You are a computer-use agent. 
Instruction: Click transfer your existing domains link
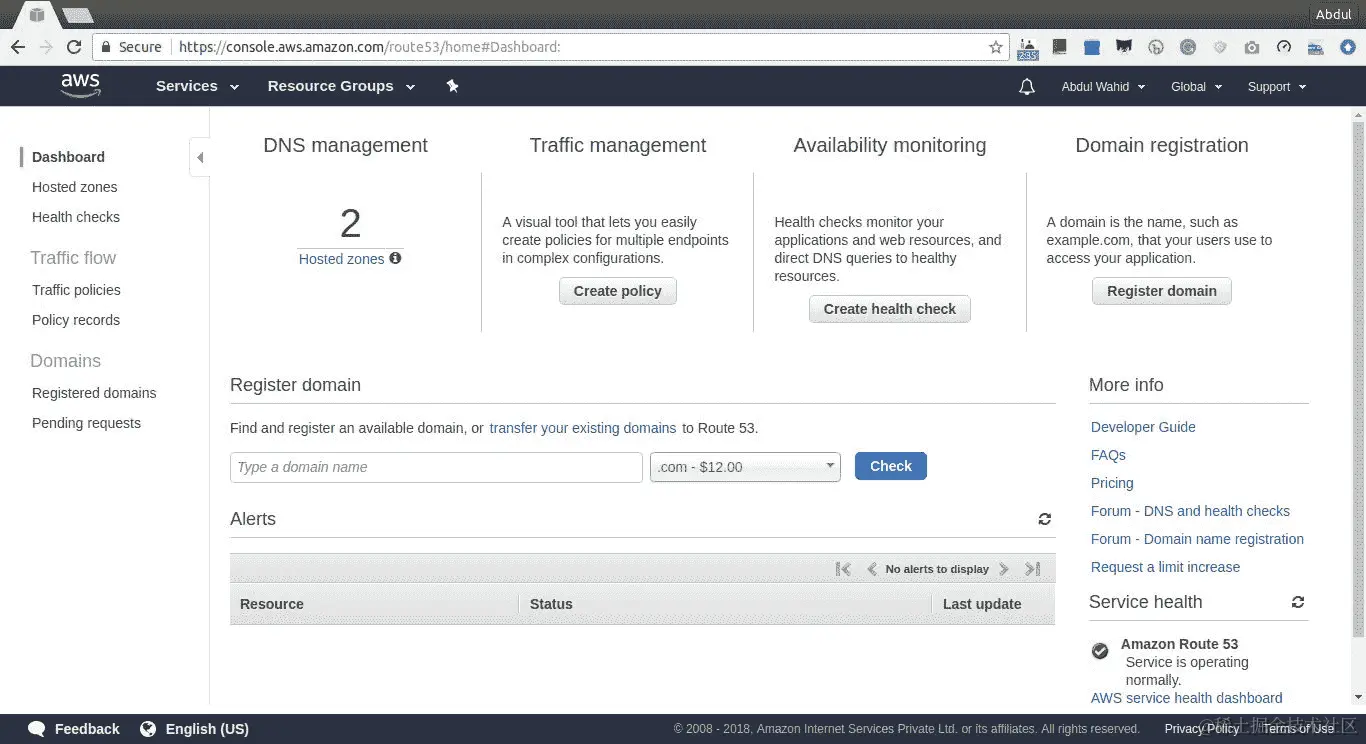[x=583, y=428]
